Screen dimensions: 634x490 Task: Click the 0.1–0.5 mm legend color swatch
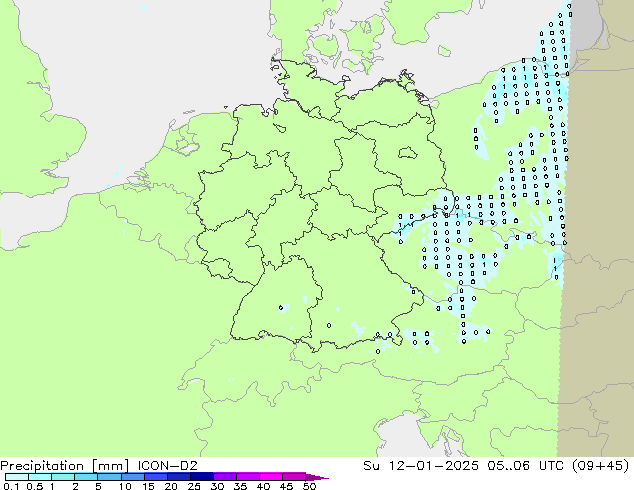17,477
